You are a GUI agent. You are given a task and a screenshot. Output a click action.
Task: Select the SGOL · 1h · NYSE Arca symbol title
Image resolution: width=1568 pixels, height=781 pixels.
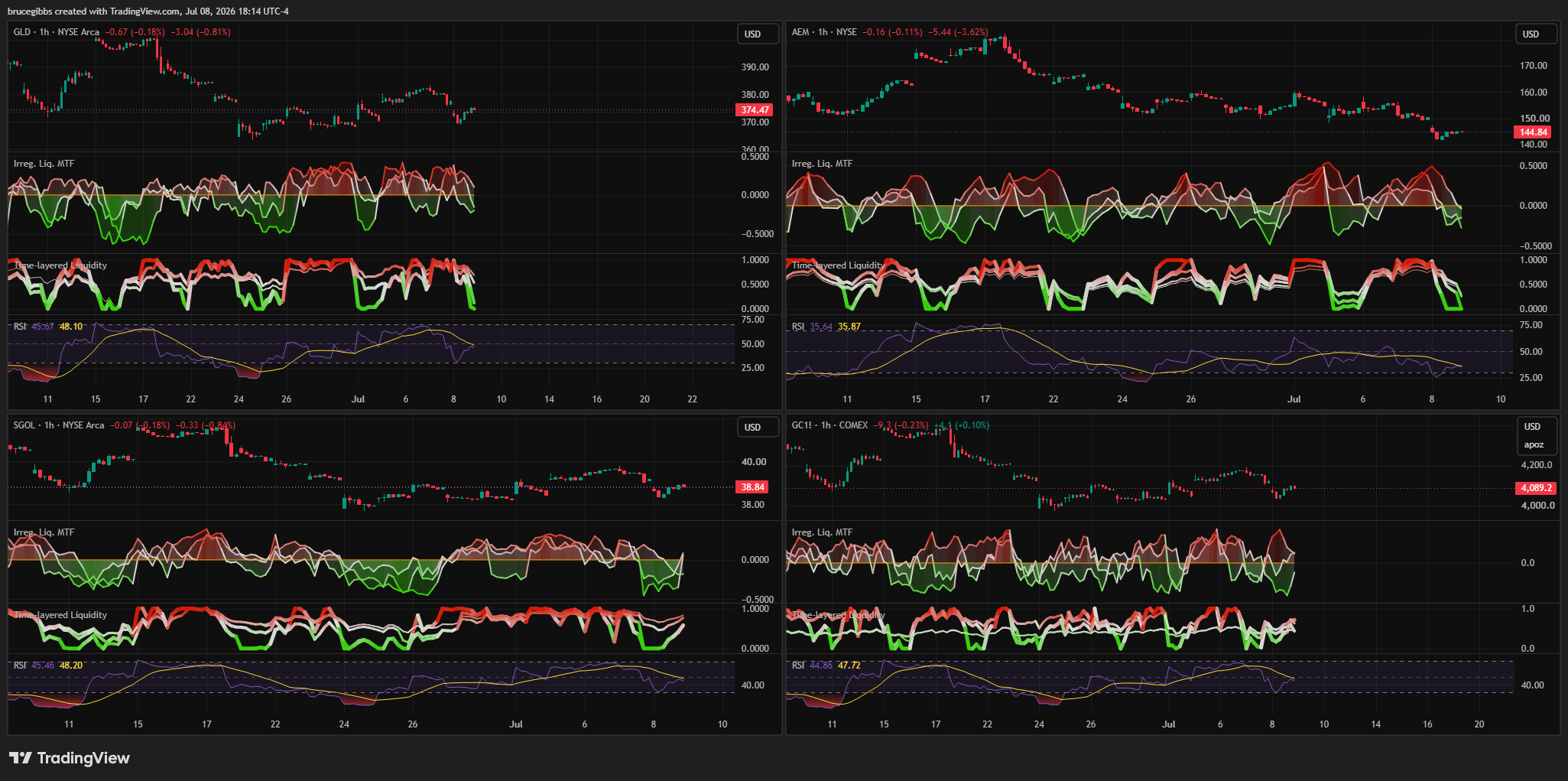(x=59, y=425)
